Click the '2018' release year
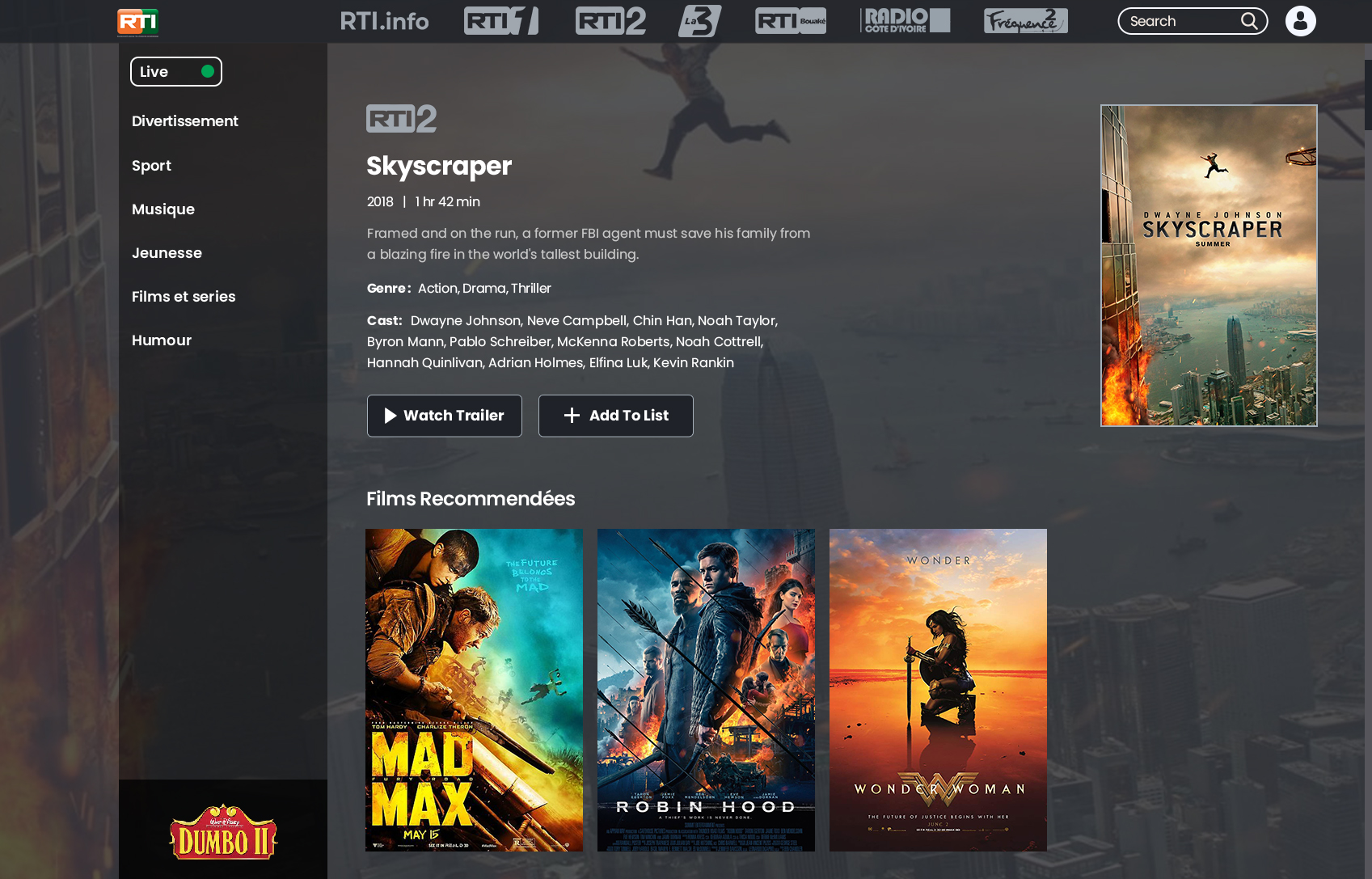The height and width of the screenshot is (879, 1372). 380,202
